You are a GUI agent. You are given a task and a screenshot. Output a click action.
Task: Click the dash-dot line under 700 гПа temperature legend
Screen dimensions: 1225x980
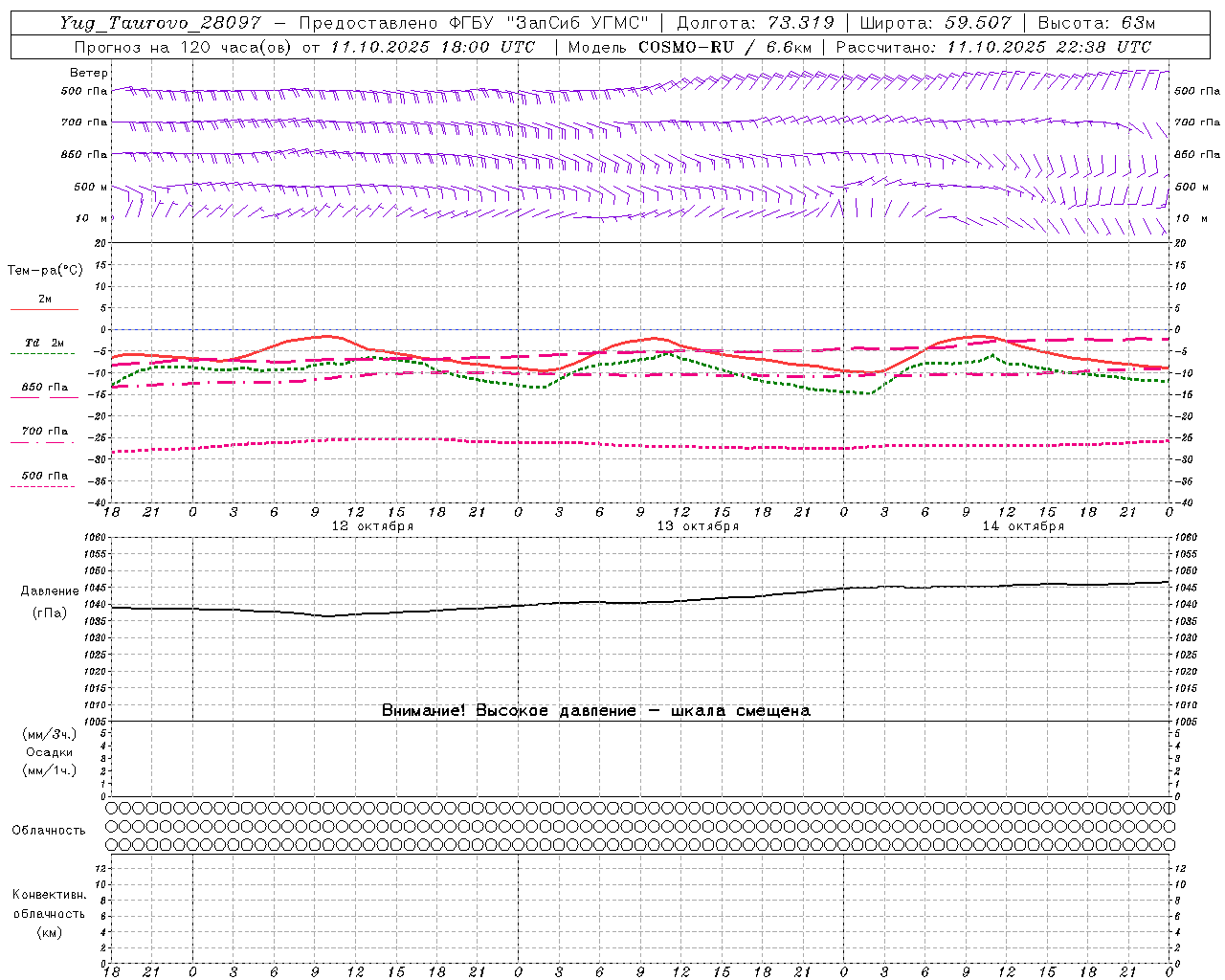(42, 442)
